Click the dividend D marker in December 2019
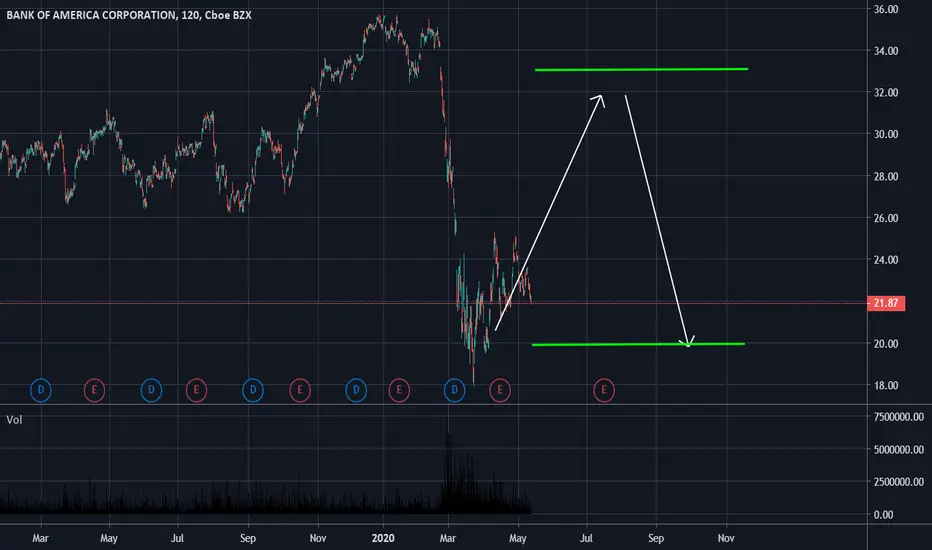Screen dimensions: 932x550 [356, 390]
